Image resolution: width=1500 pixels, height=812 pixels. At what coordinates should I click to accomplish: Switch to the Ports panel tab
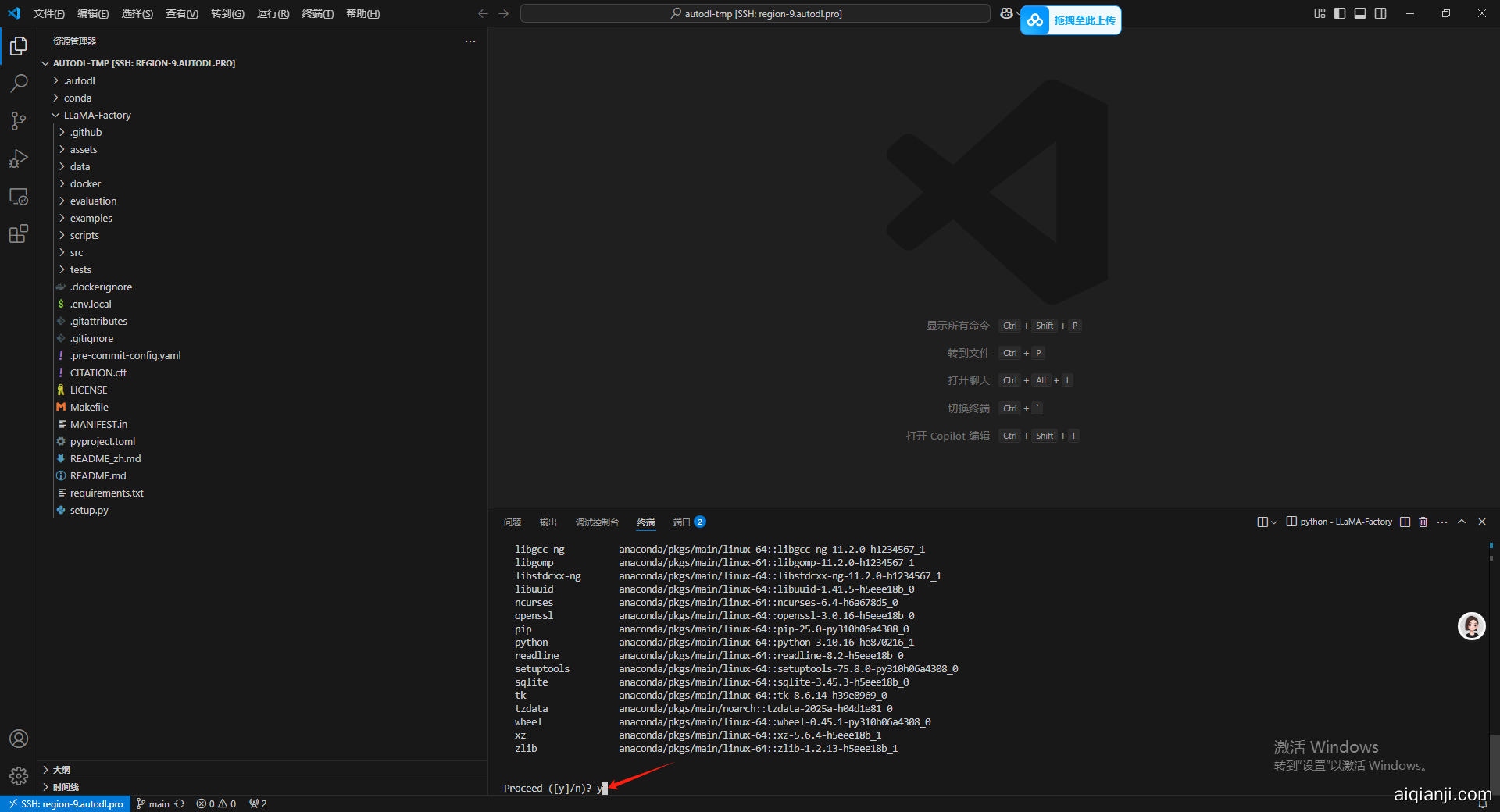tap(682, 522)
